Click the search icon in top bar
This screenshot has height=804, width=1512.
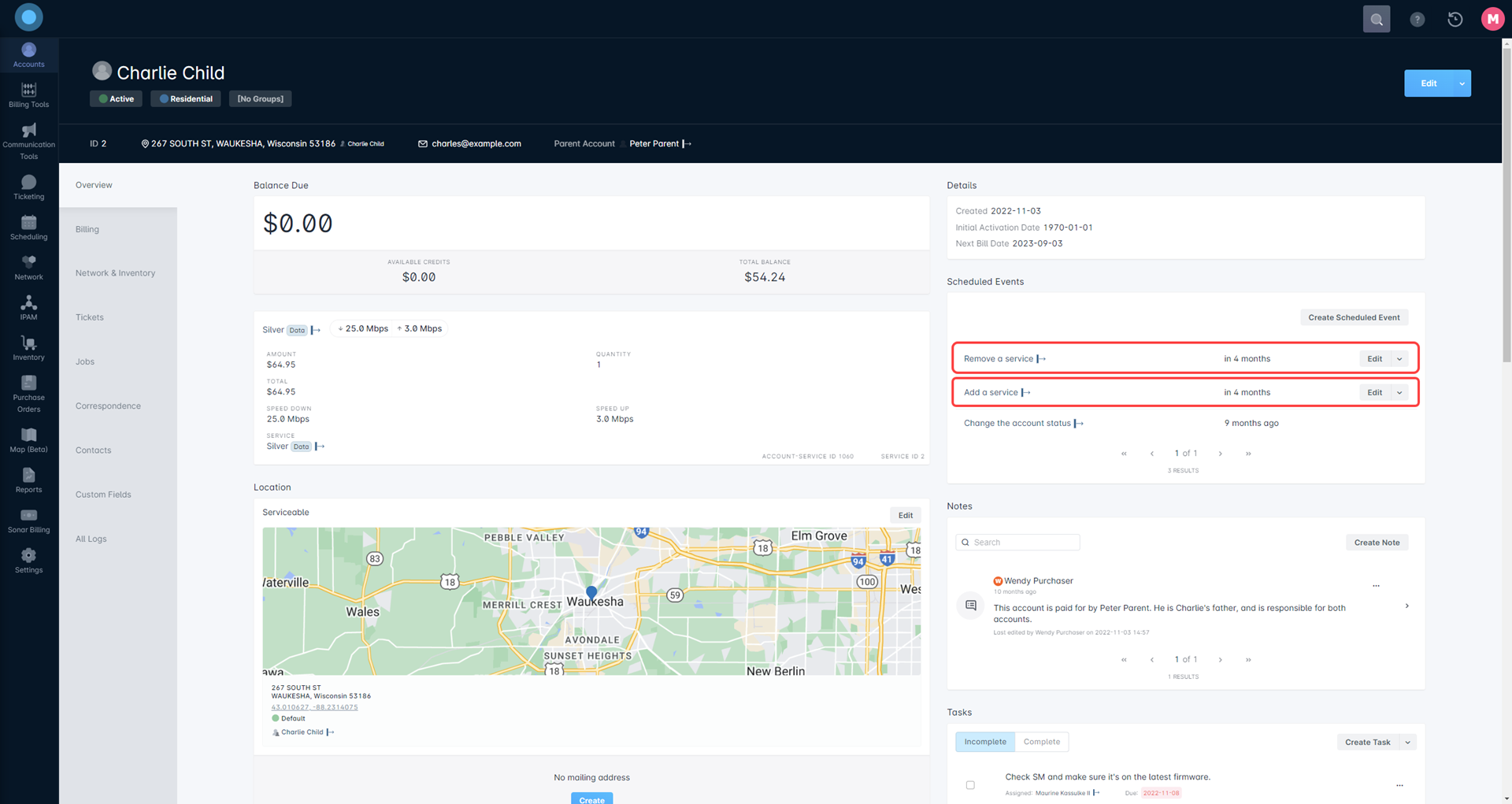coord(1377,19)
